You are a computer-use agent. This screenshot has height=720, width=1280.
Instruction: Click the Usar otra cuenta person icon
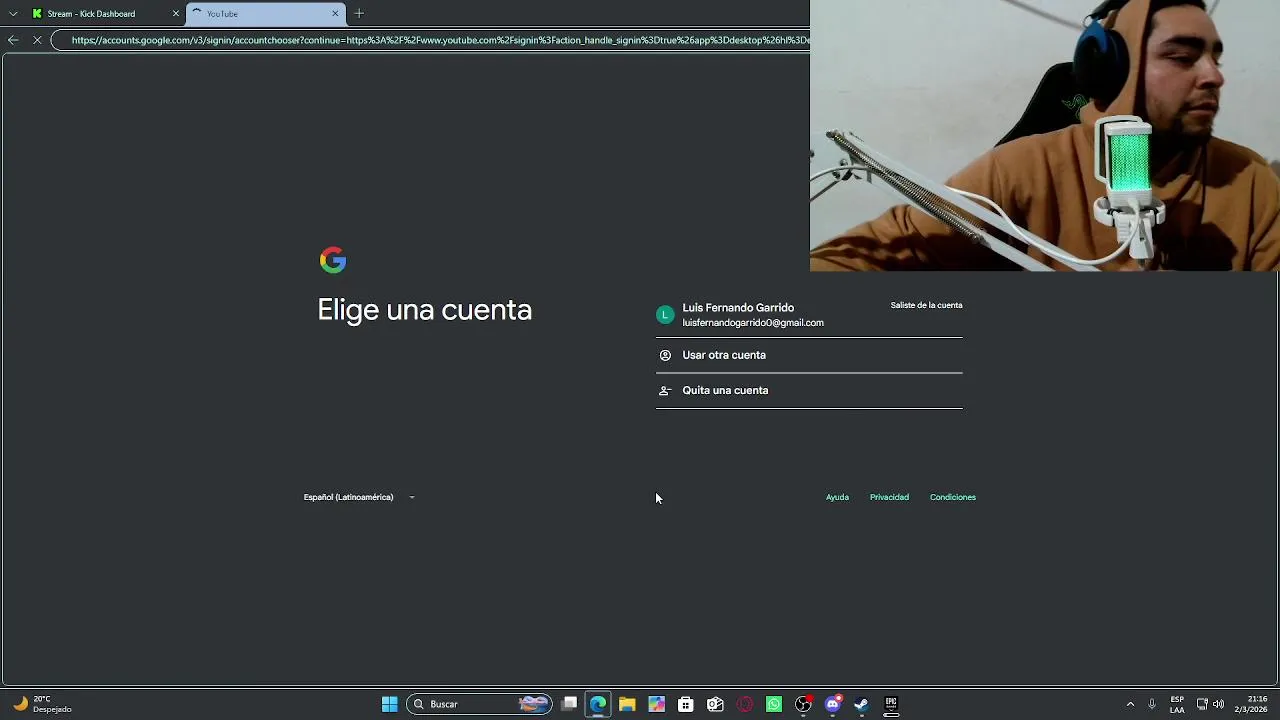point(665,355)
